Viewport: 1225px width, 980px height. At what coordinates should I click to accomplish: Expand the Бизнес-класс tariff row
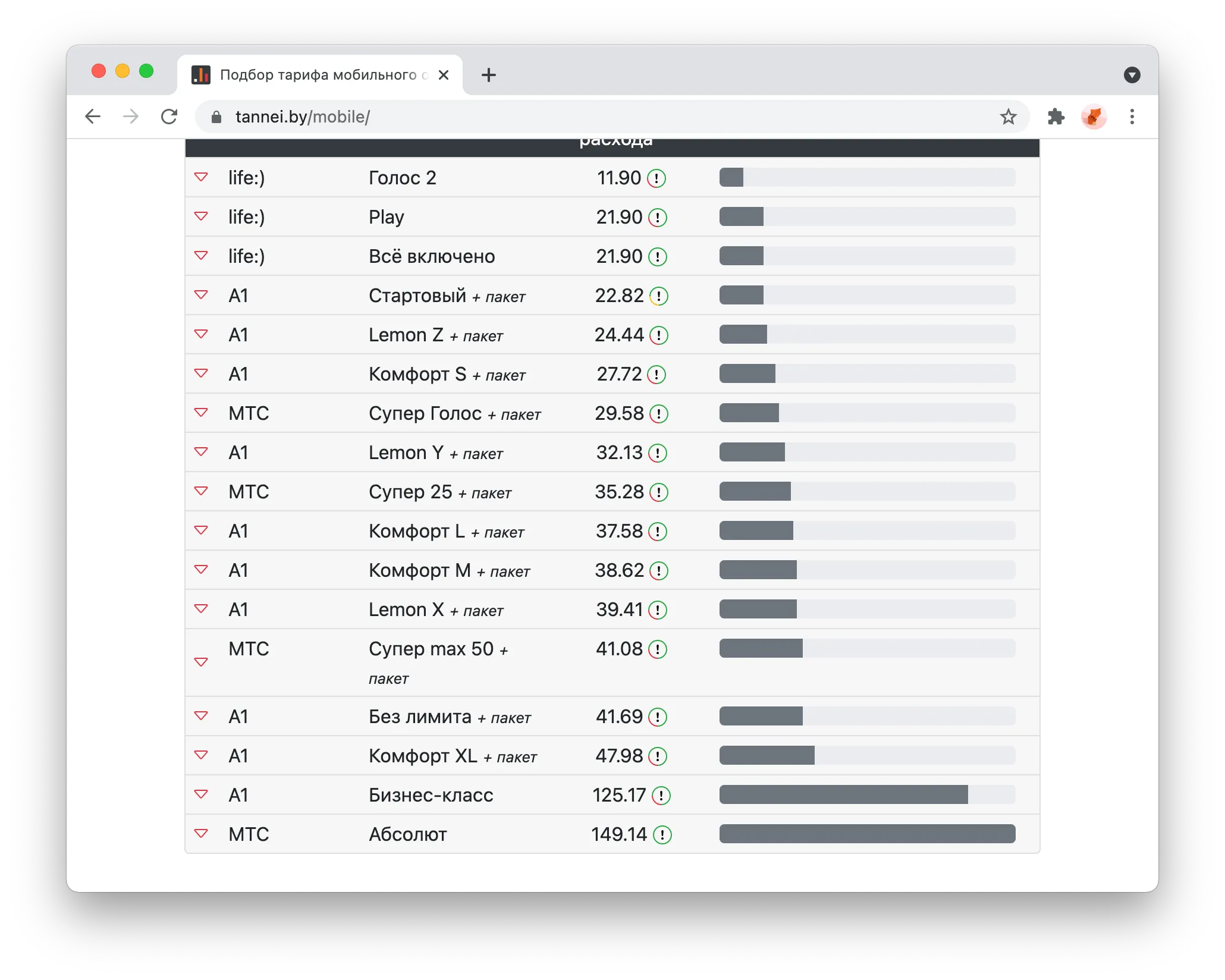tap(201, 794)
